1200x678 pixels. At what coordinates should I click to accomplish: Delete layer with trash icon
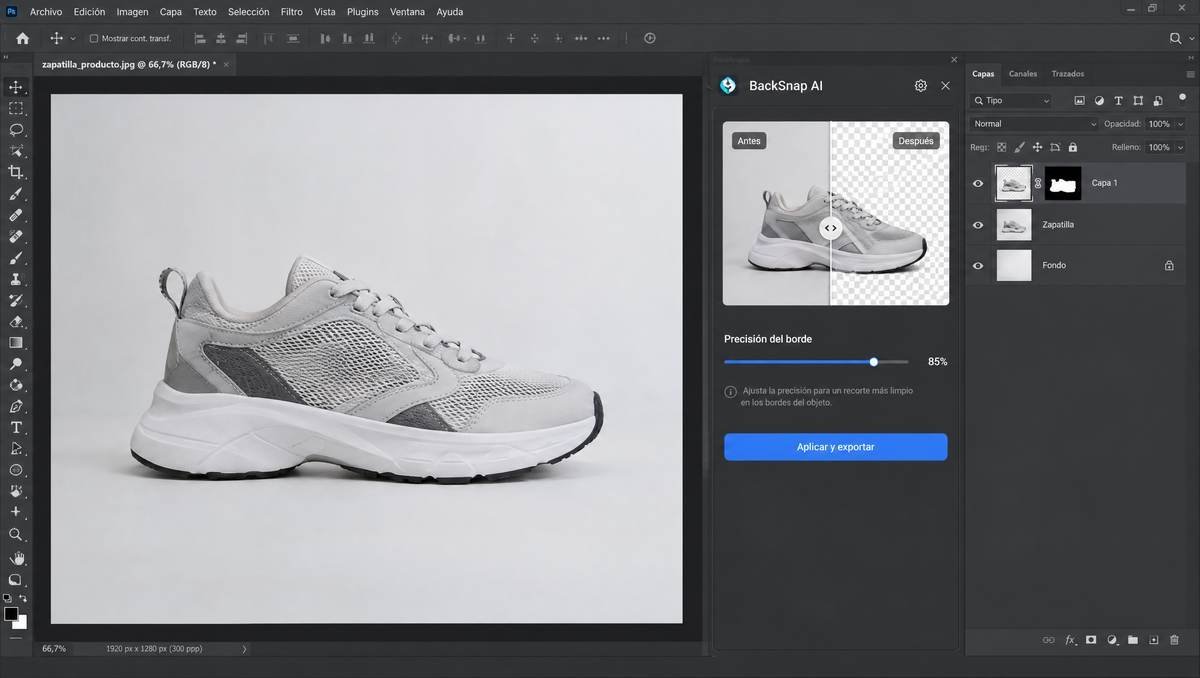tap(1175, 640)
